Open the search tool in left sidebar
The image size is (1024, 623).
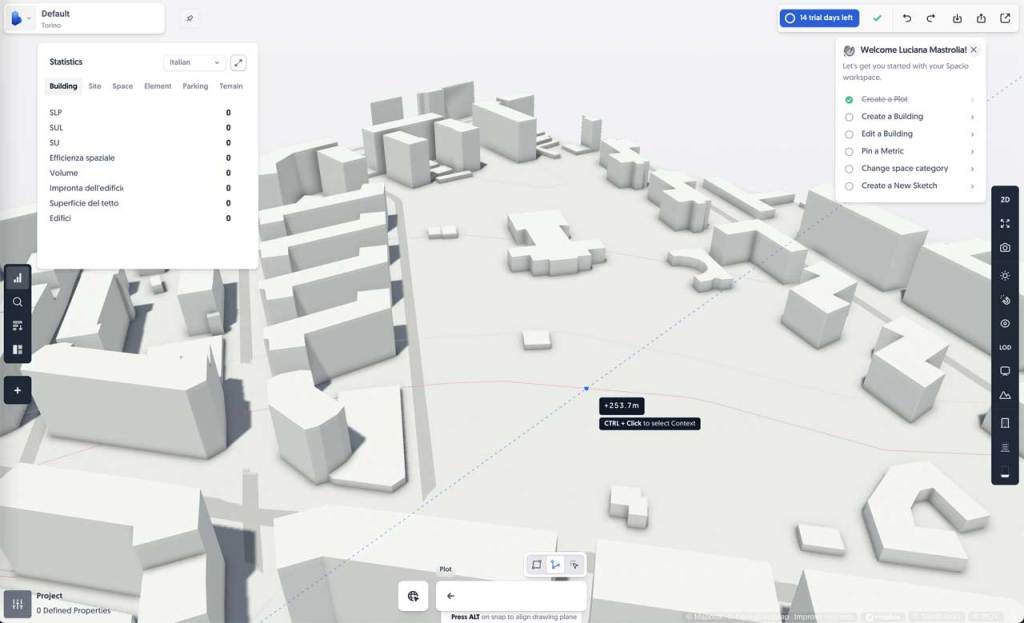click(17, 301)
